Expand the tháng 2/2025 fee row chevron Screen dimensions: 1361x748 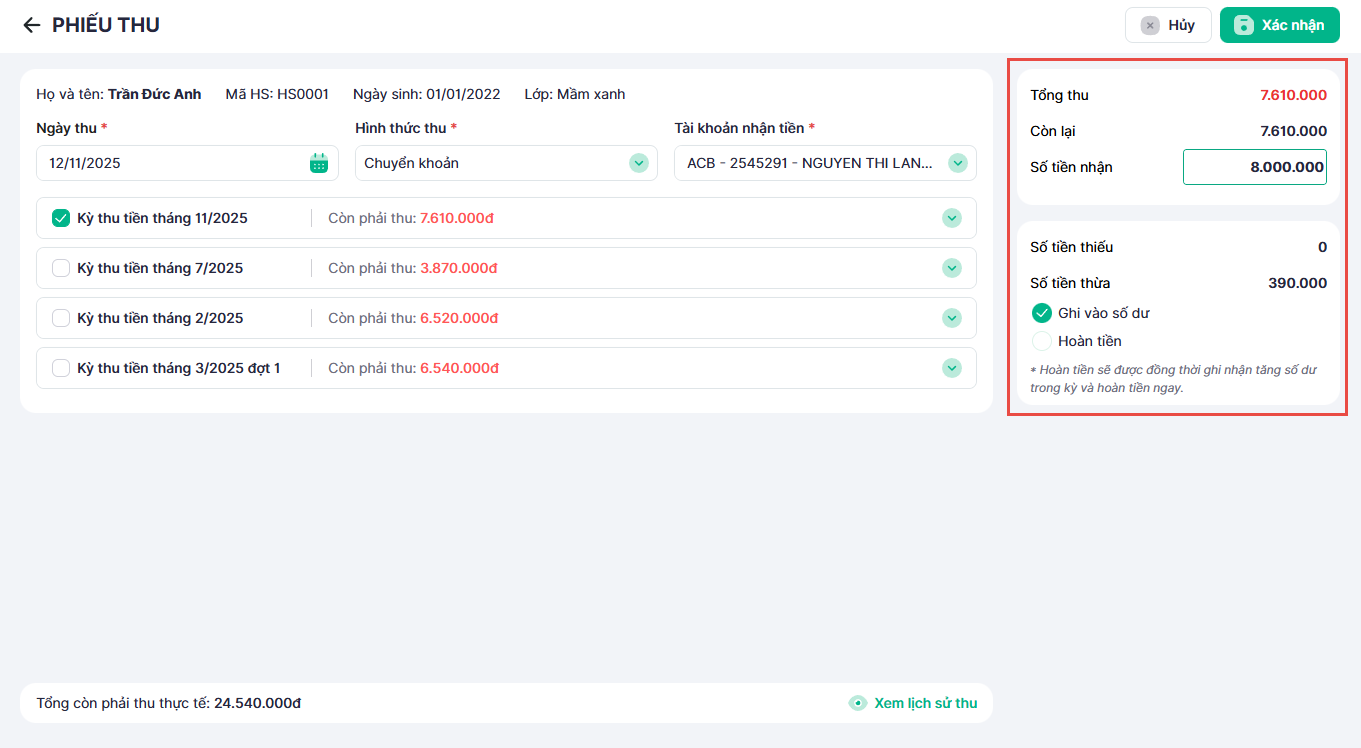pyautogui.click(x=951, y=318)
